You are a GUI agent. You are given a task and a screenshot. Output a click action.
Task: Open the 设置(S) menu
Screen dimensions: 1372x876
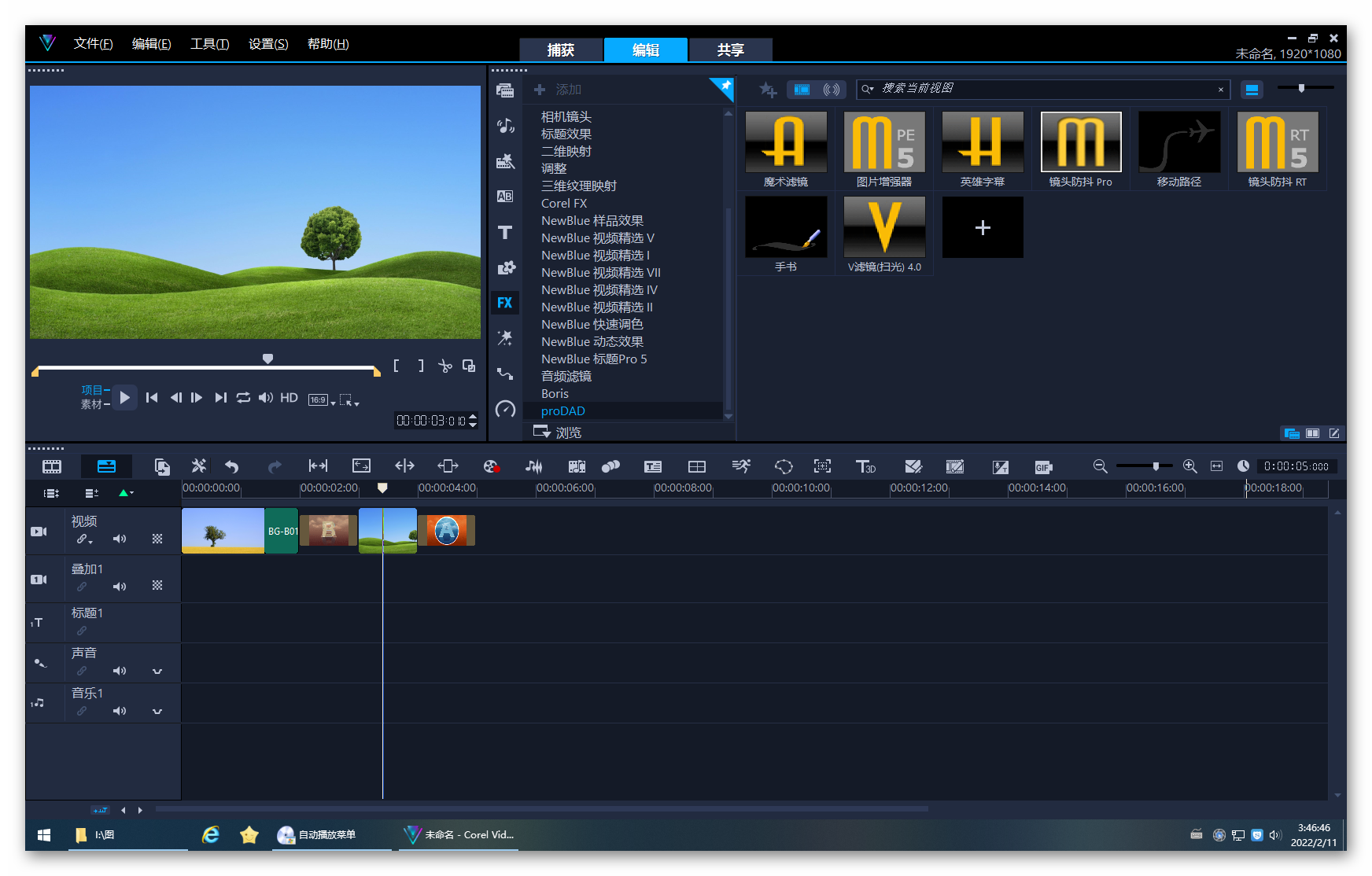(268, 44)
